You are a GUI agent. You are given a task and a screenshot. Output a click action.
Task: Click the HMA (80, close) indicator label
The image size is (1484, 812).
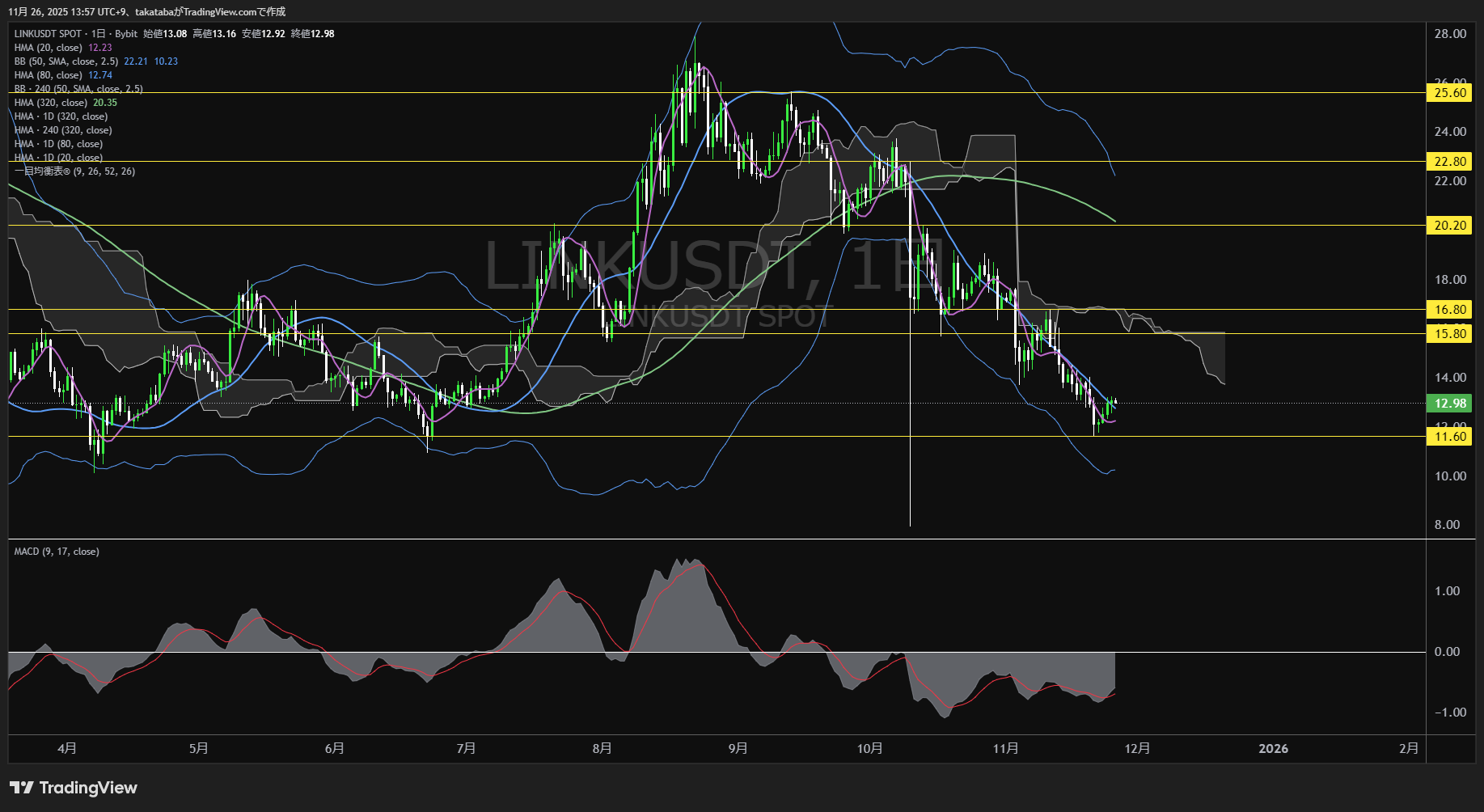pyautogui.click(x=49, y=75)
